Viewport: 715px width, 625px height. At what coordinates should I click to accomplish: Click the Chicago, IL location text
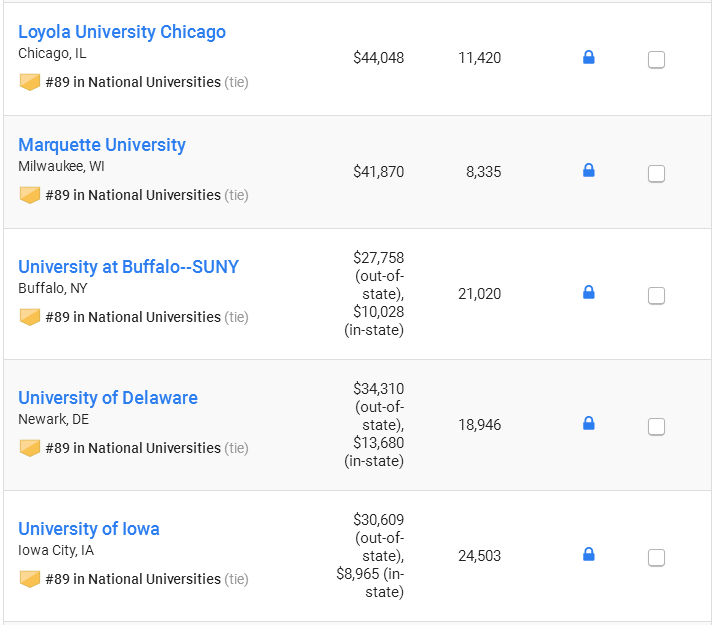[x=52, y=53]
